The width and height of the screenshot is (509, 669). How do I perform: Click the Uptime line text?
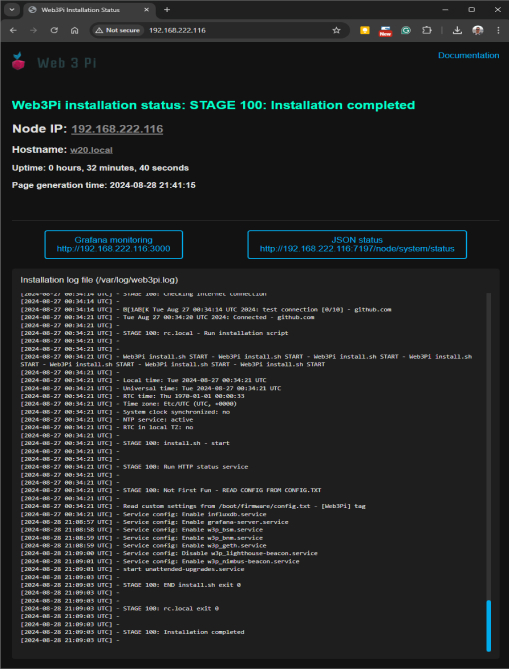click(x=100, y=168)
